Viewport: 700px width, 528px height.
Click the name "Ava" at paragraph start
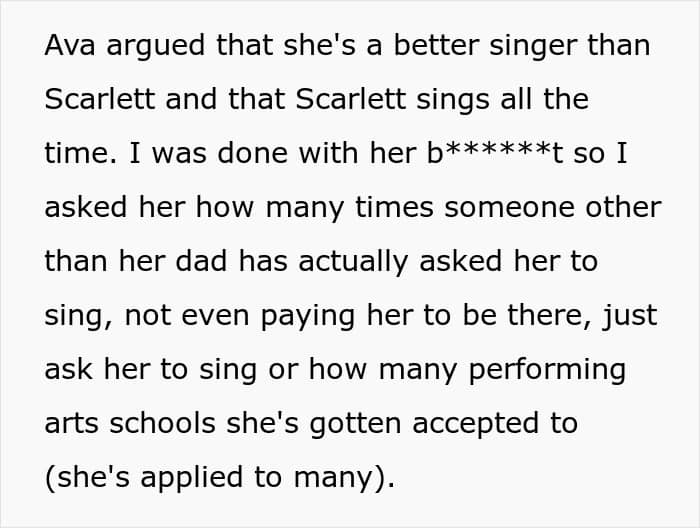[x=70, y=45]
